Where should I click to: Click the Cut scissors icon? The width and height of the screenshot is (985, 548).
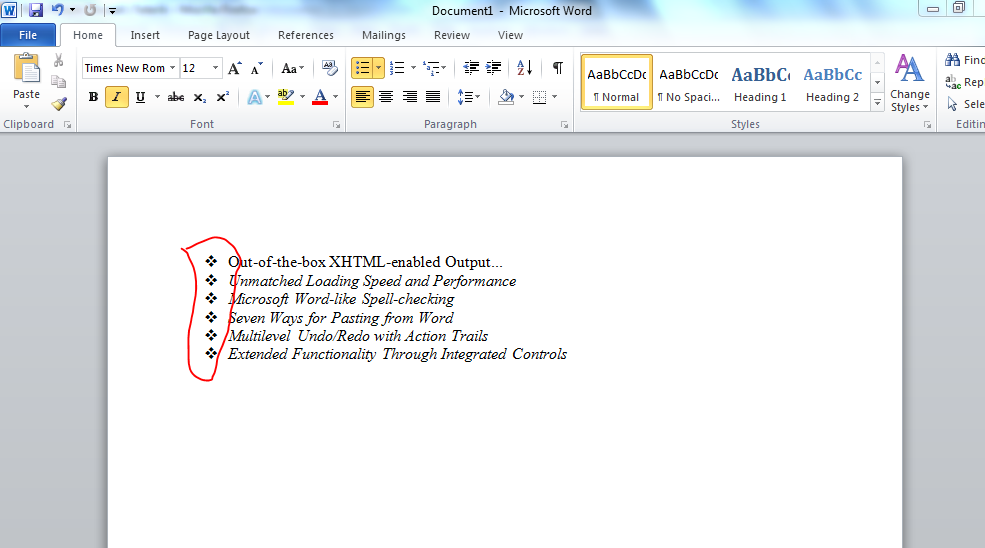click(58, 60)
